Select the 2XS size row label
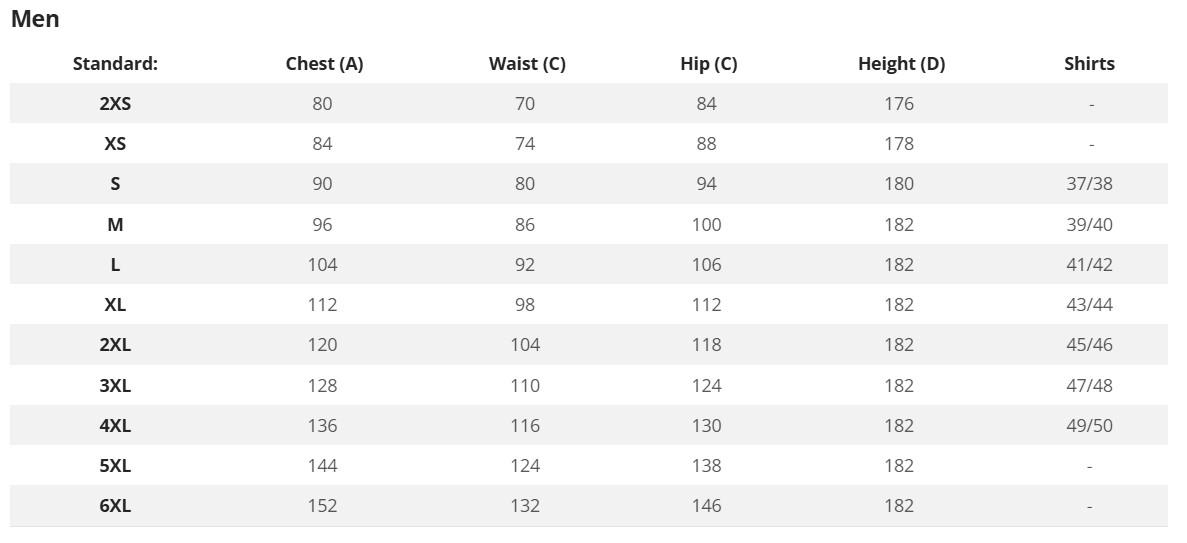The width and height of the screenshot is (1187, 543). tap(115, 104)
